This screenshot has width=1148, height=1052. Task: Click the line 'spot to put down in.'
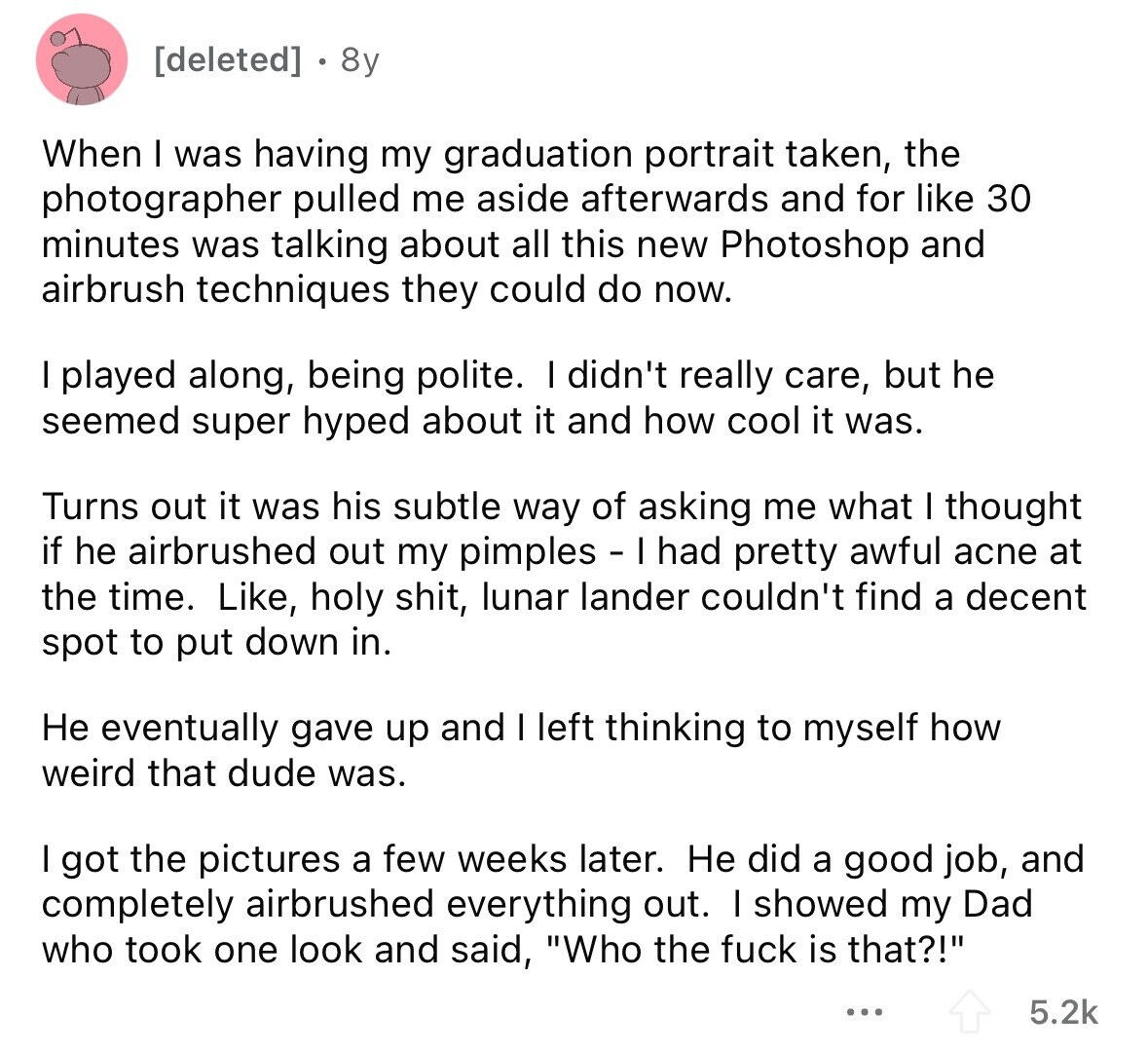(217, 643)
